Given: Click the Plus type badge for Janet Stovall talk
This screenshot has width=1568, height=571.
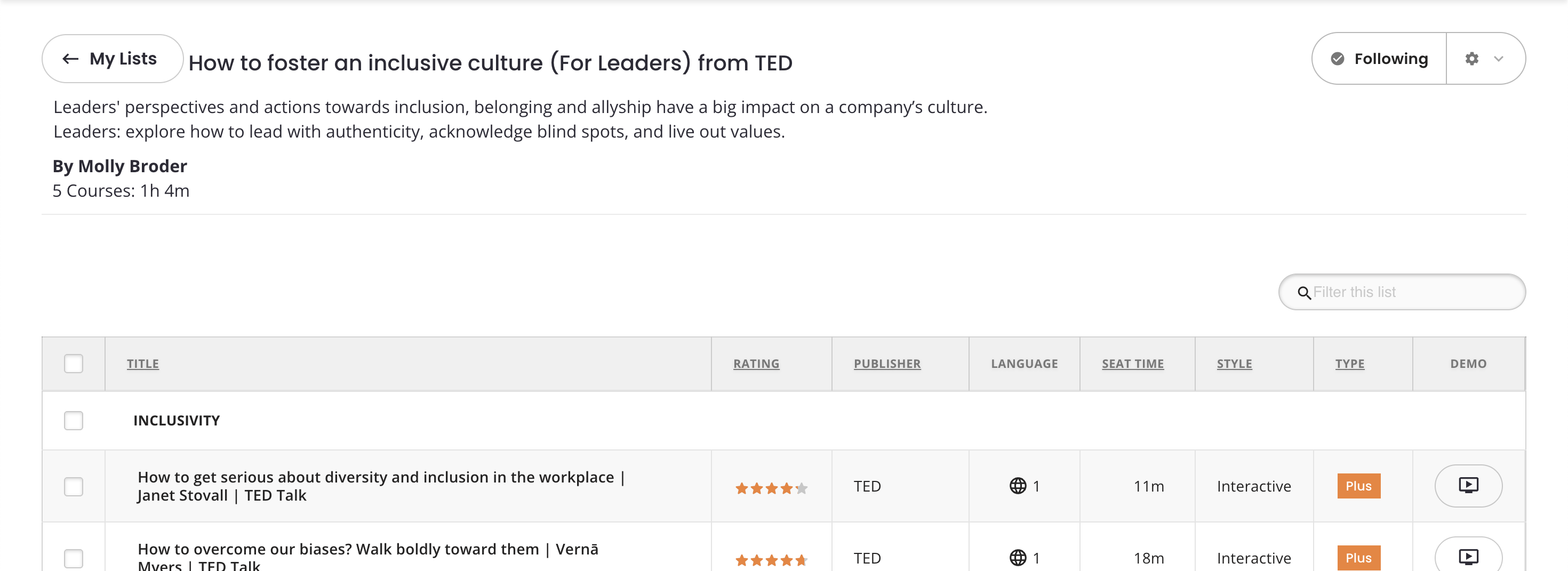Looking at the screenshot, I should [1358, 486].
